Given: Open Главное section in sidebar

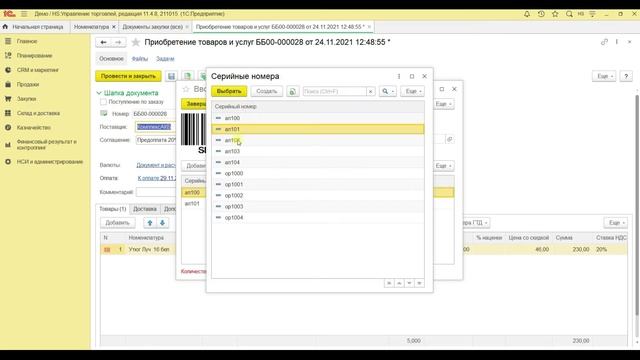Looking at the screenshot, I should (27, 41).
